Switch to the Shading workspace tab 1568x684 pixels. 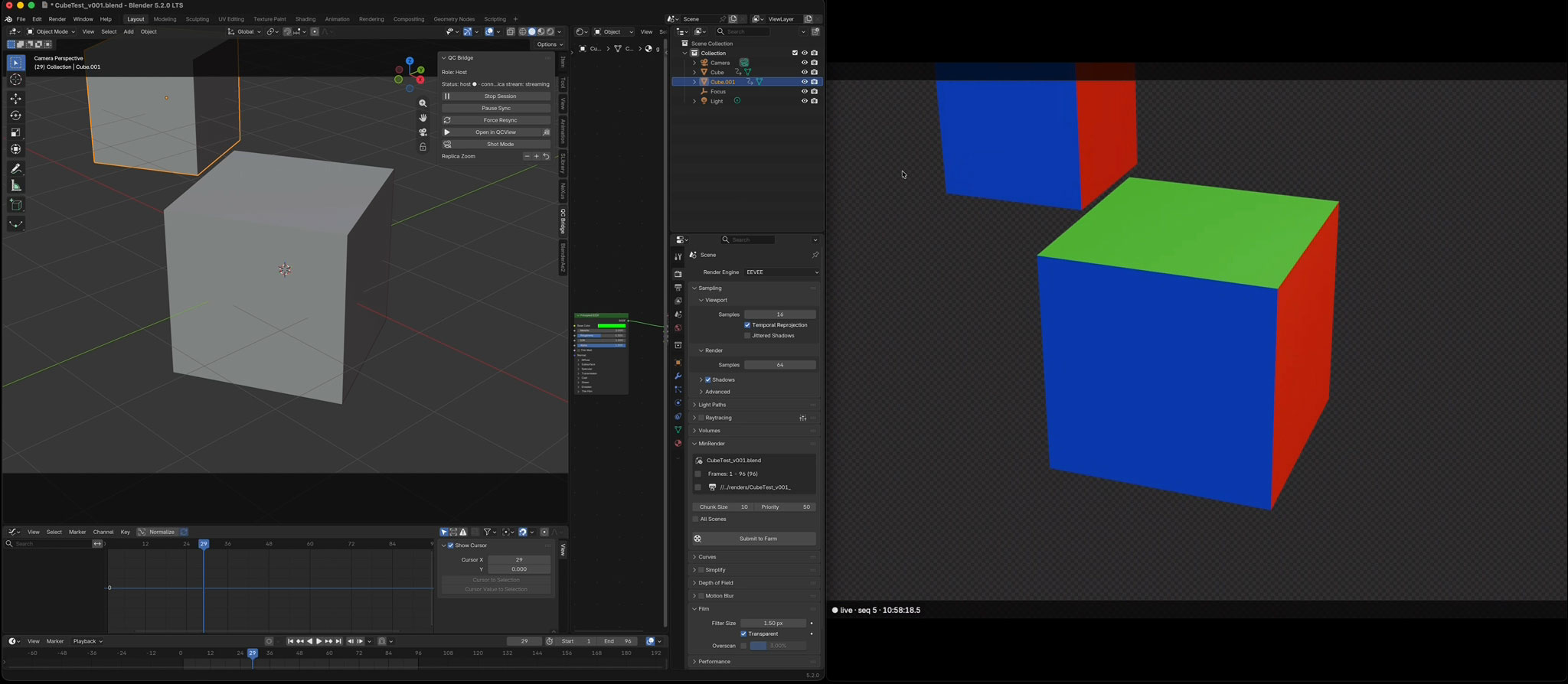[x=305, y=19]
